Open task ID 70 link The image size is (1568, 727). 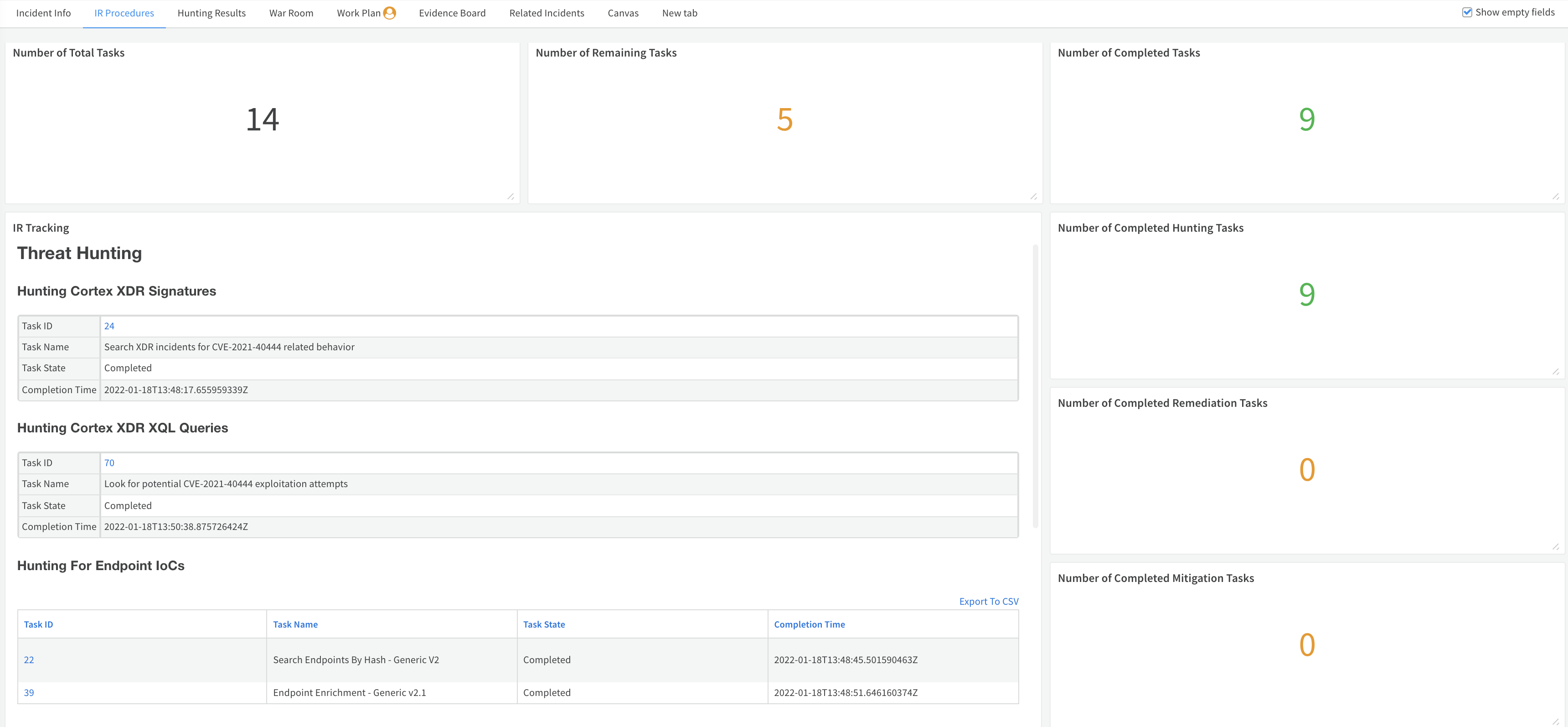(109, 463)
